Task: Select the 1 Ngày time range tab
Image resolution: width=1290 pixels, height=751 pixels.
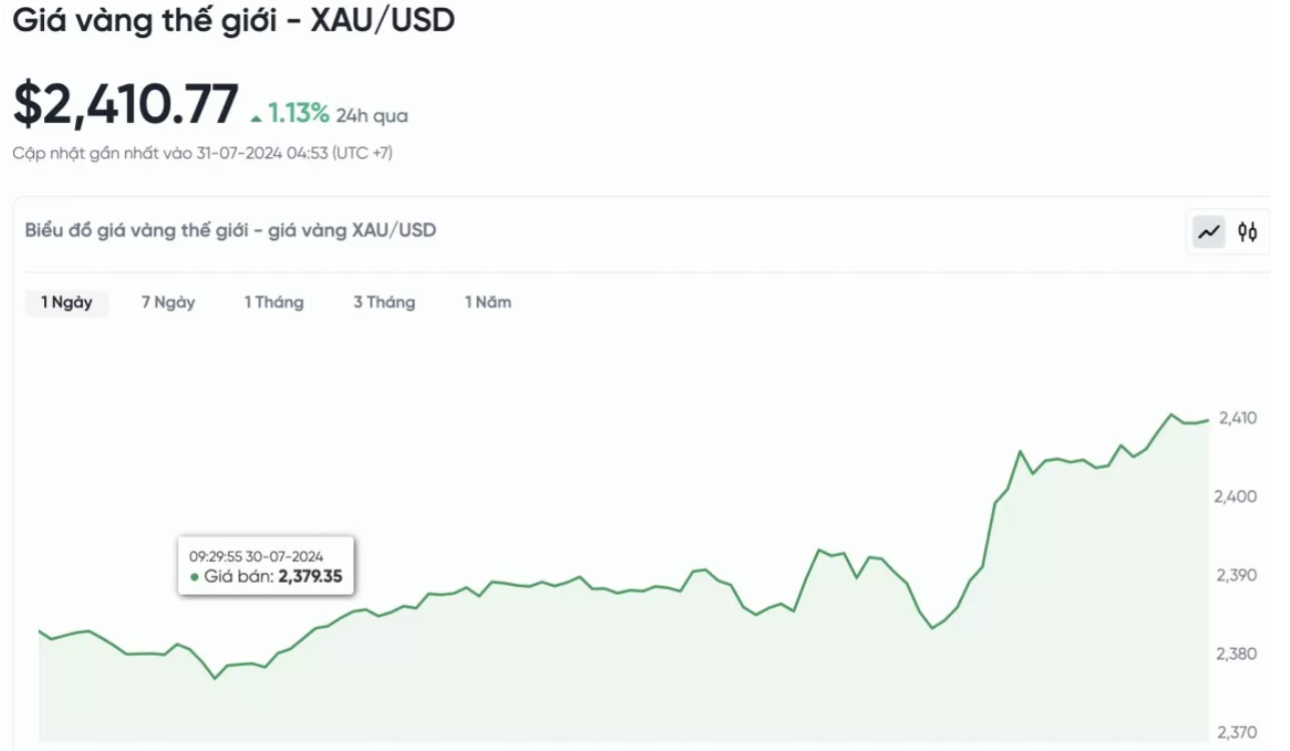Action: (67, 302)
